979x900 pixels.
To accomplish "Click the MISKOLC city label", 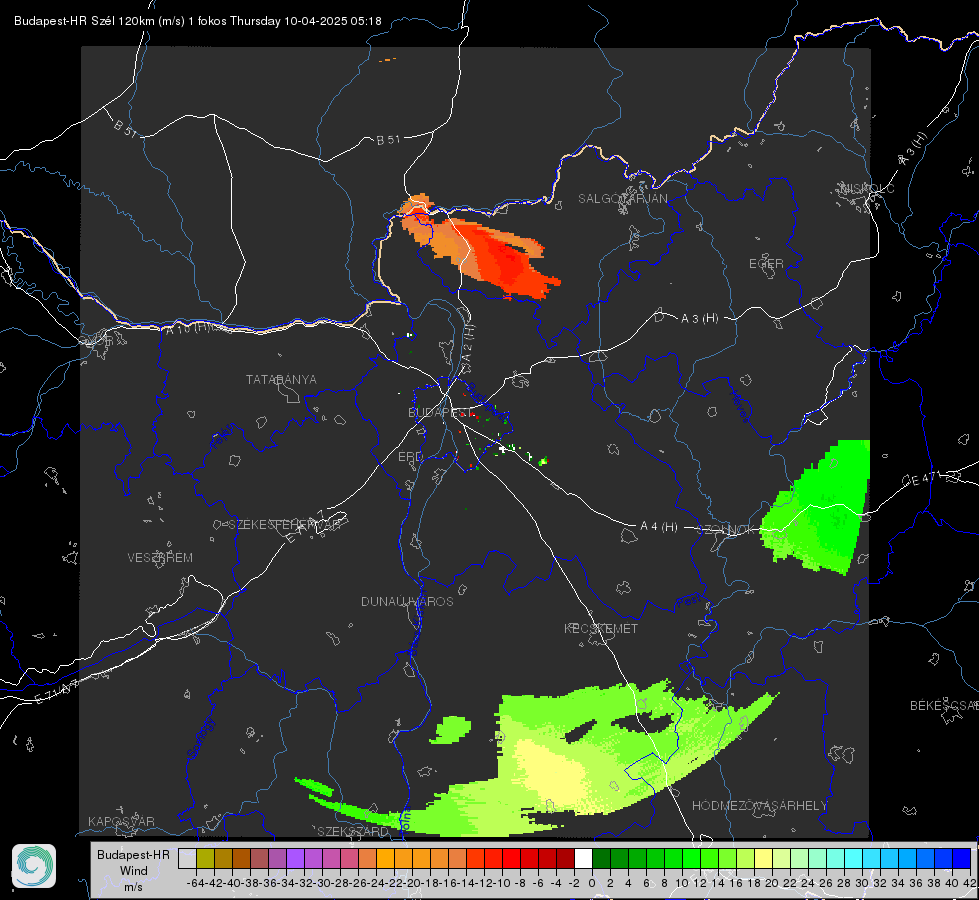I will tap(867, 189).
